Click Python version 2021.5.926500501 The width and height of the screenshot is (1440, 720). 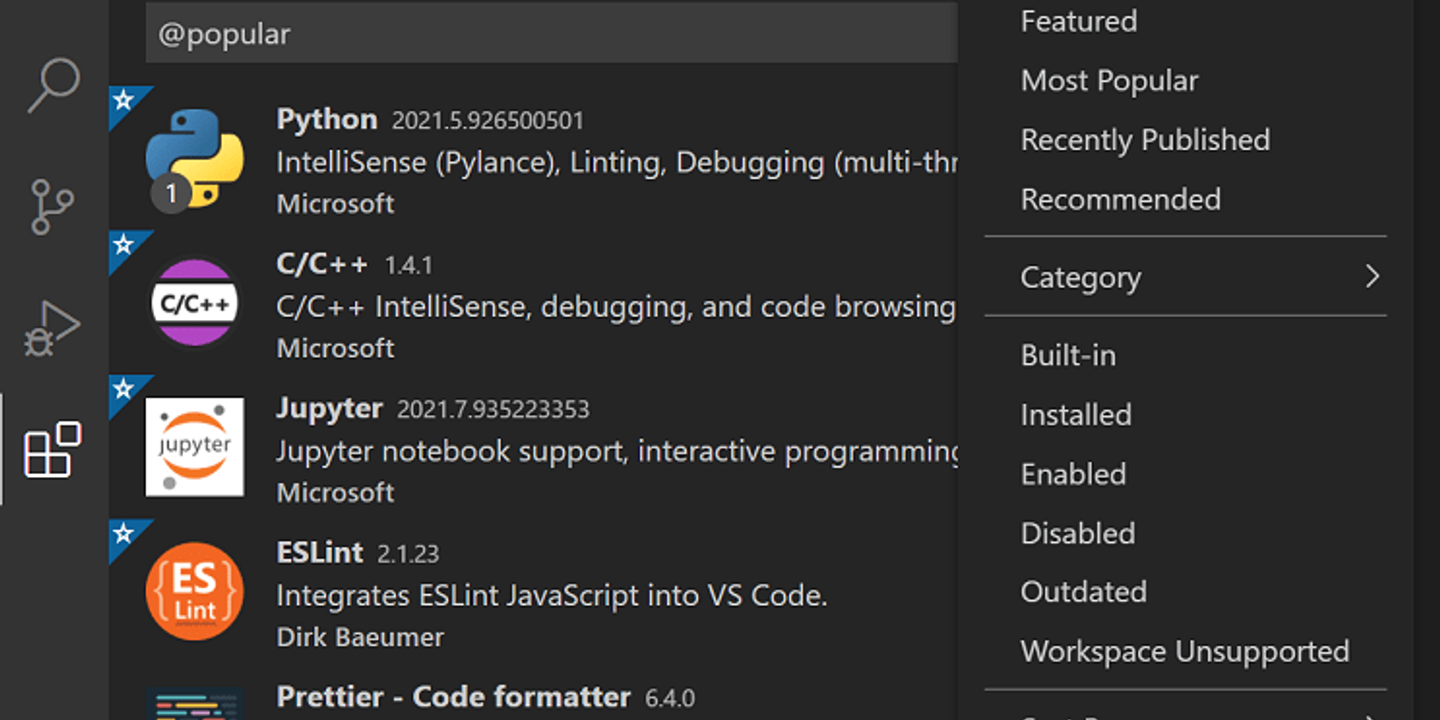pos(488,121)
